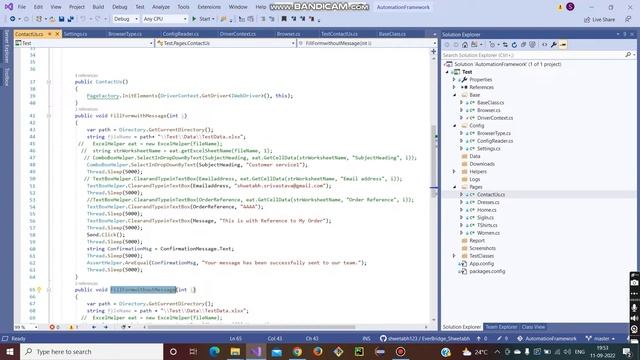Expand the Properties node

tap(454, 80)
